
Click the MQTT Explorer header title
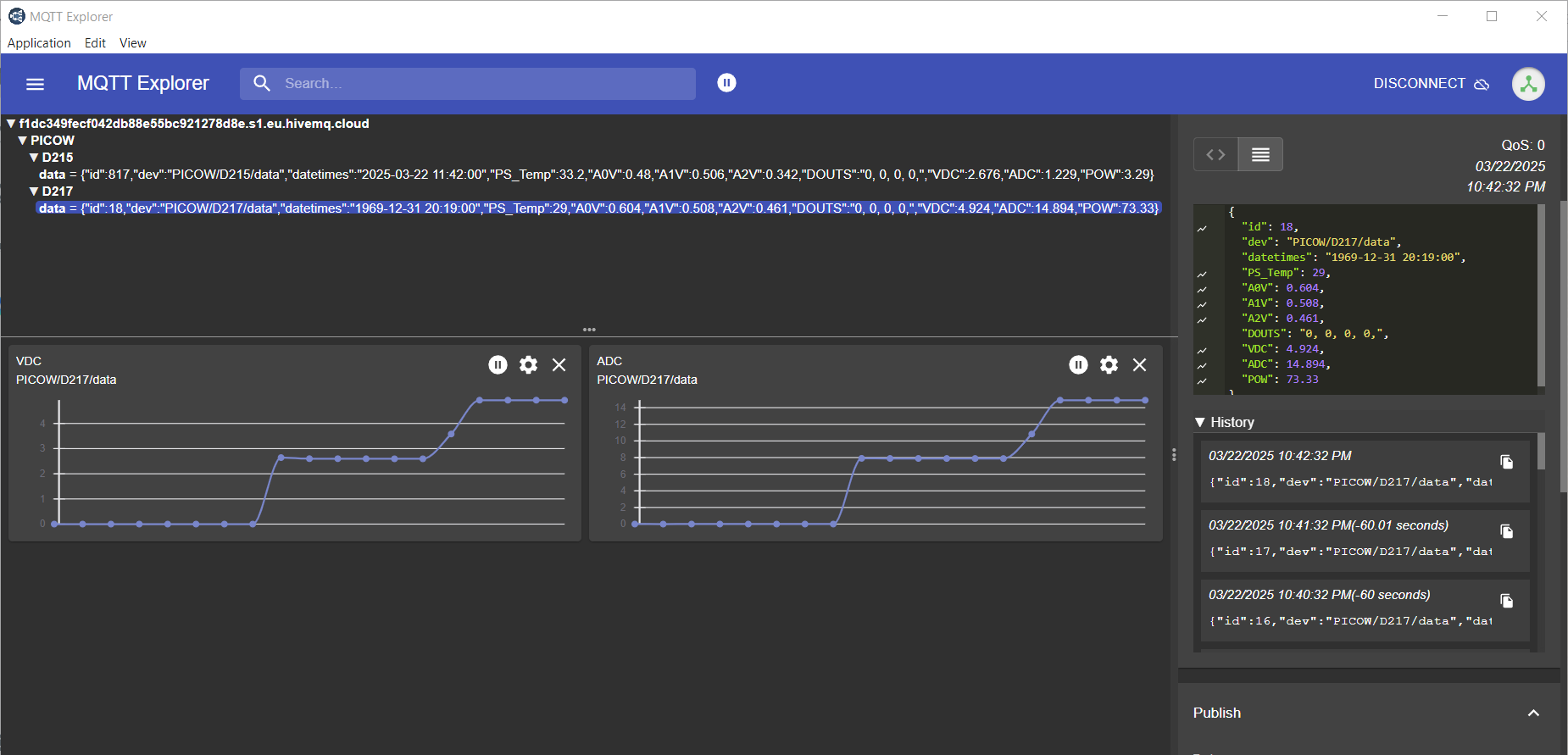coord(142,83)
